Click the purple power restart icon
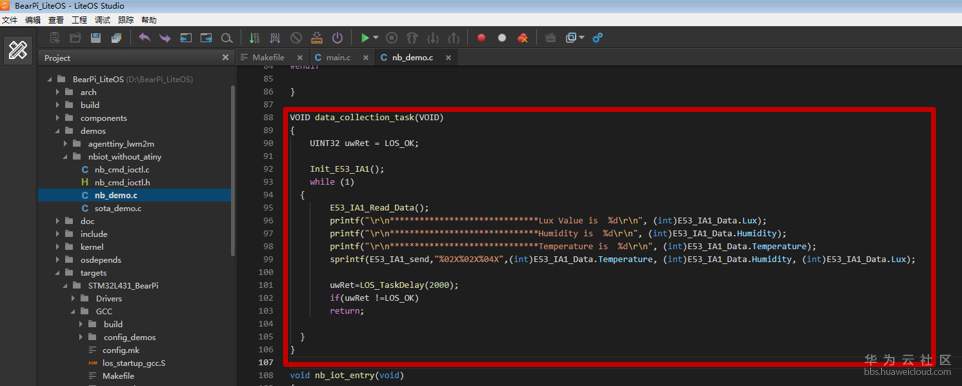 [x=337, y=38]
